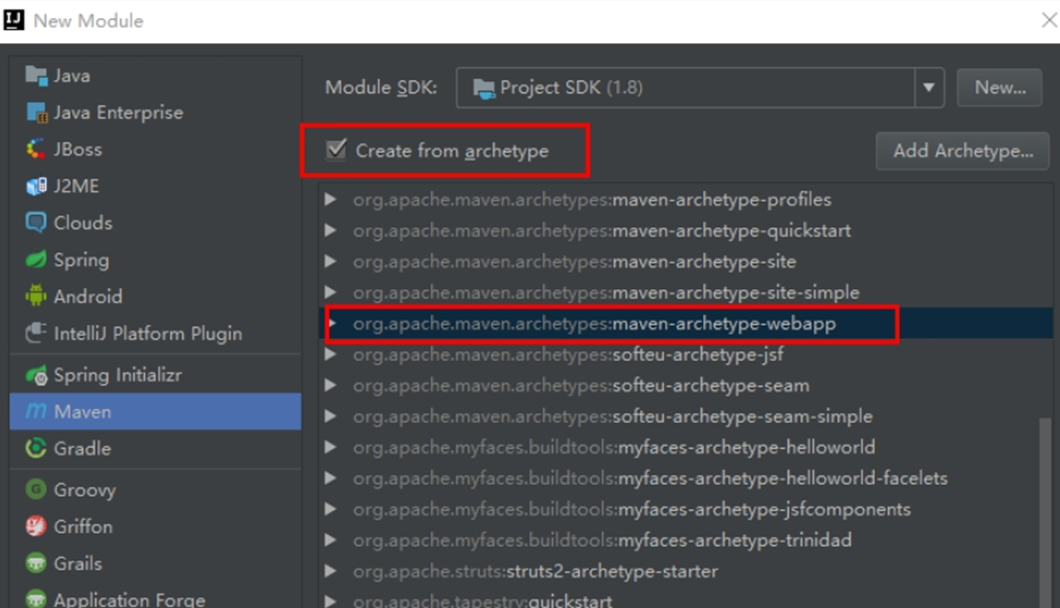This screenshot has width=1060, height=608.
Task: Close the New Module dialog
Action: [1049, 20]
